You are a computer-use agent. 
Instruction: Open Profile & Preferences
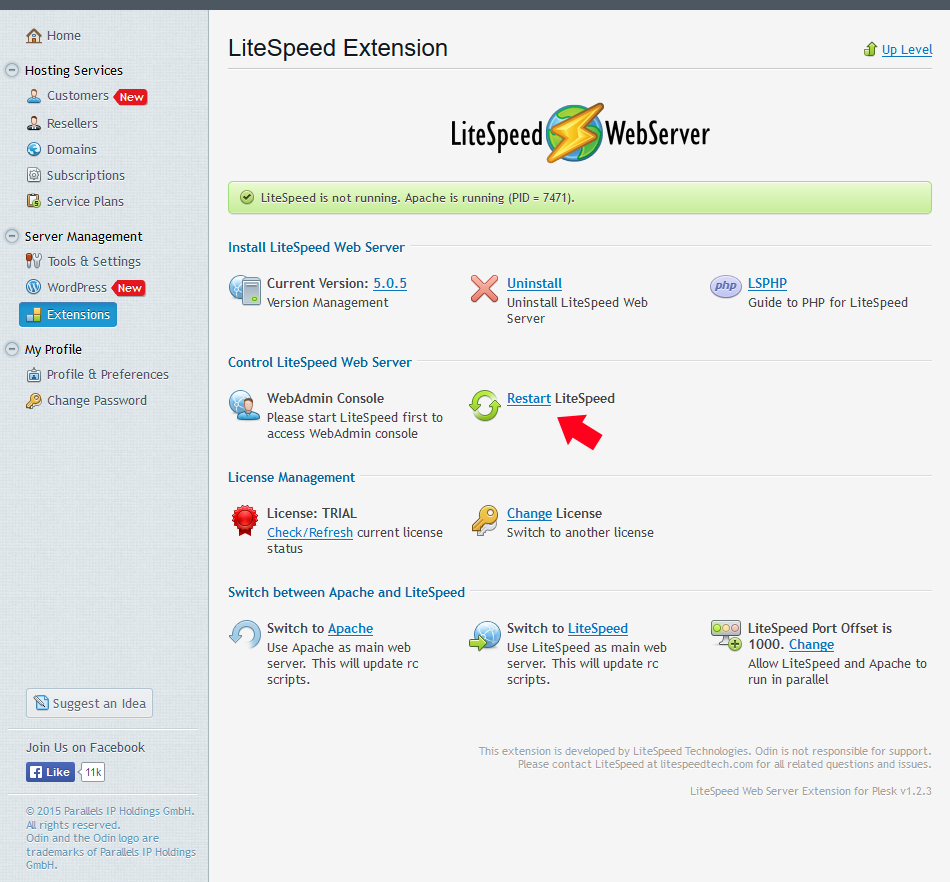(x=108, y=374)
